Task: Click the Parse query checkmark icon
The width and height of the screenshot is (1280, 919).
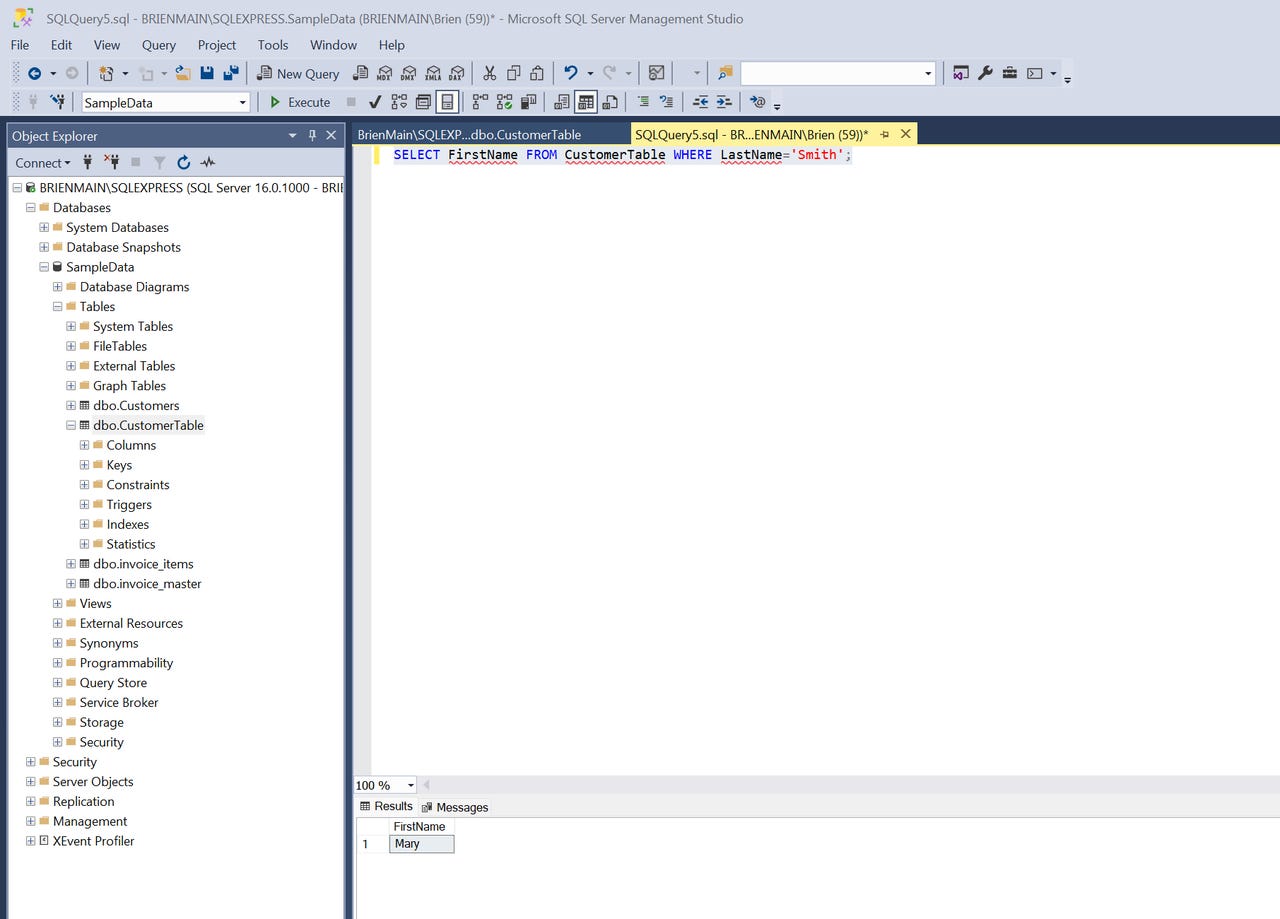Action: pyautogui.click(x=374, y=101)
